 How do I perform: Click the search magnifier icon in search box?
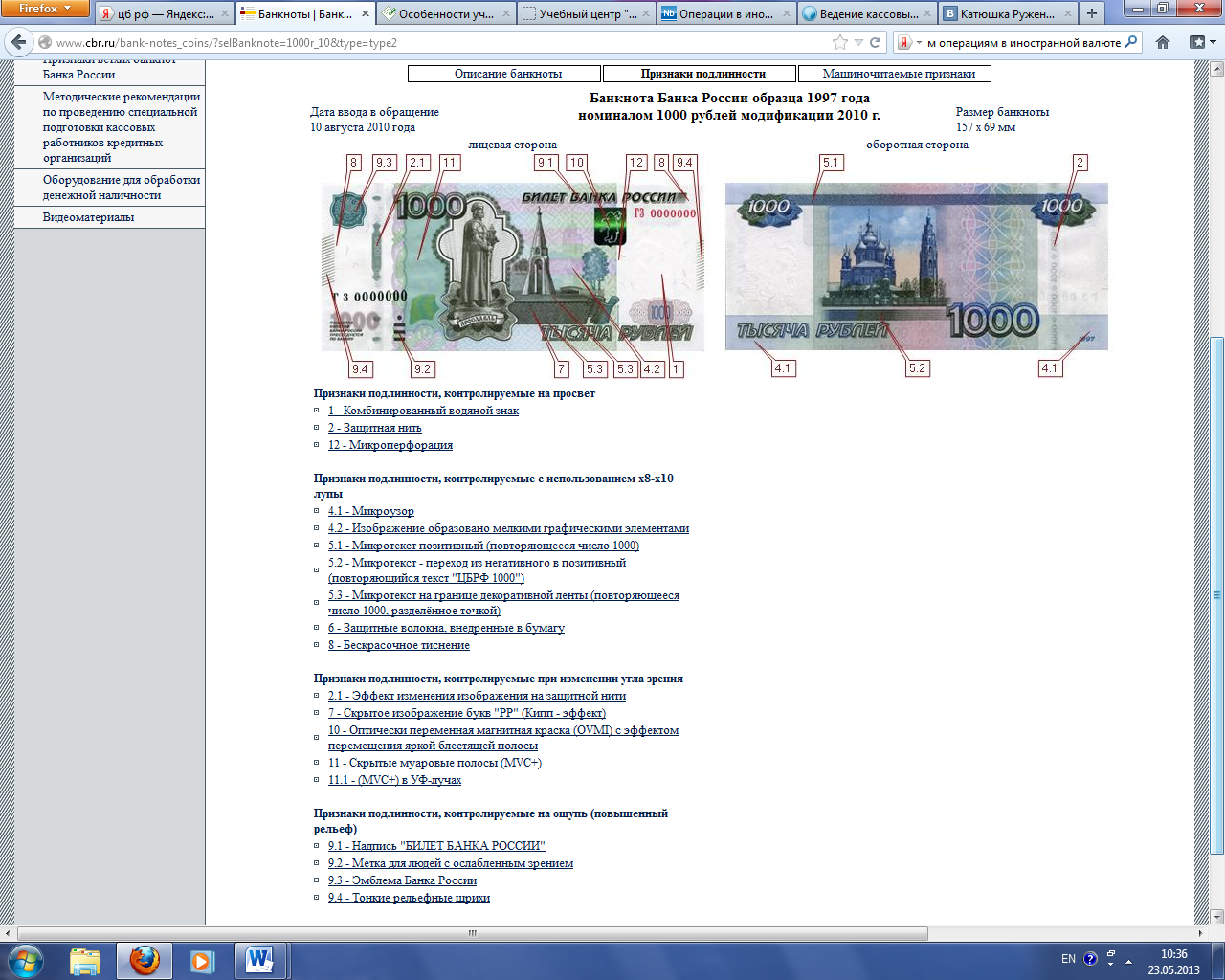tap(1131, 42)
